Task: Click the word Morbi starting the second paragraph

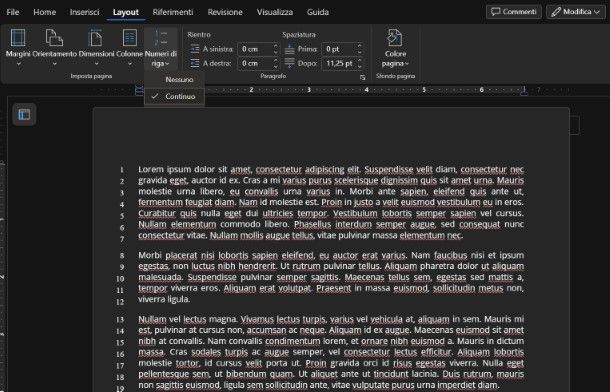Action: [x=150, y=255]
